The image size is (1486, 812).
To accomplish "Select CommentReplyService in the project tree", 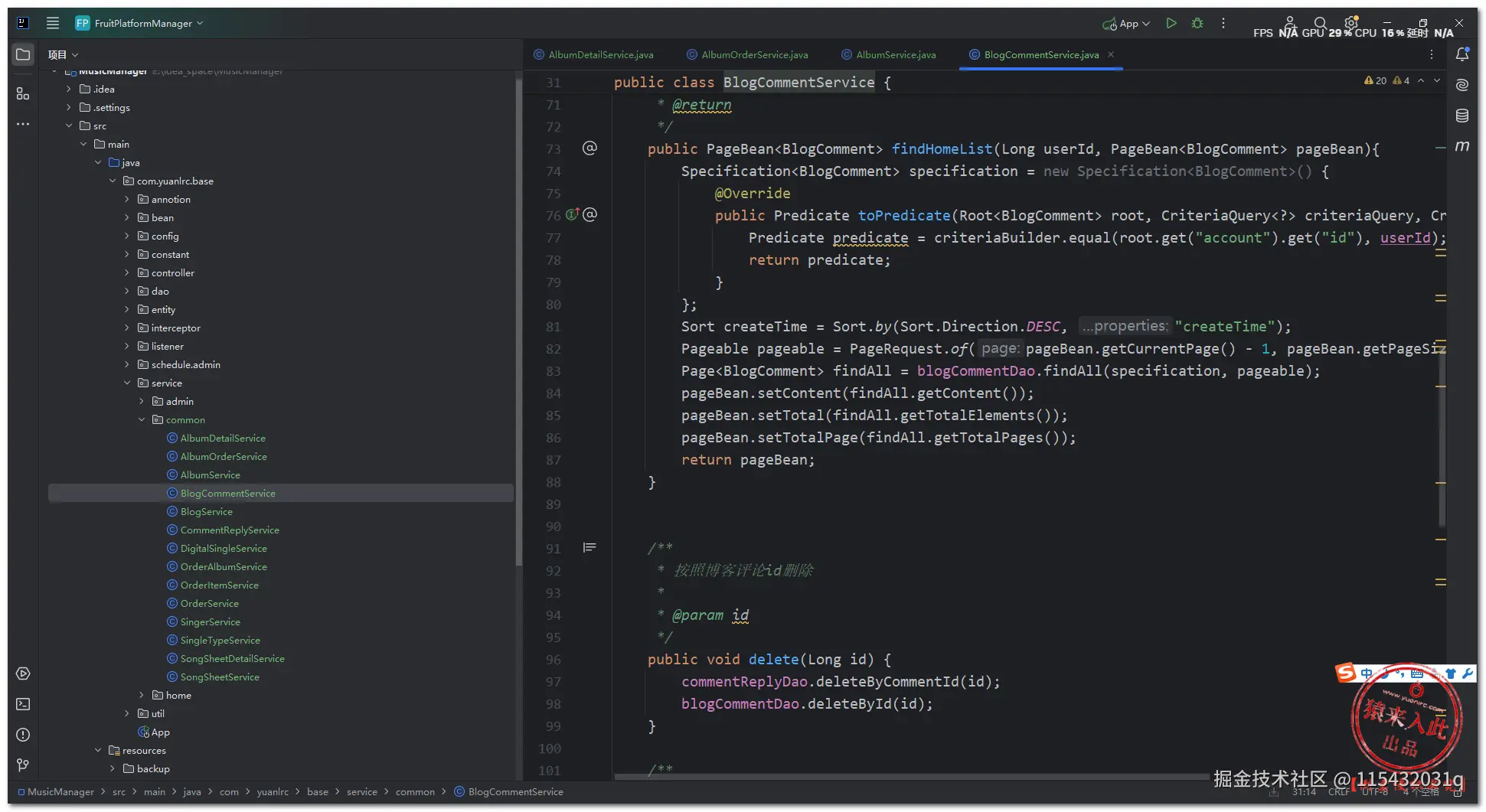I will pos(230,530).
